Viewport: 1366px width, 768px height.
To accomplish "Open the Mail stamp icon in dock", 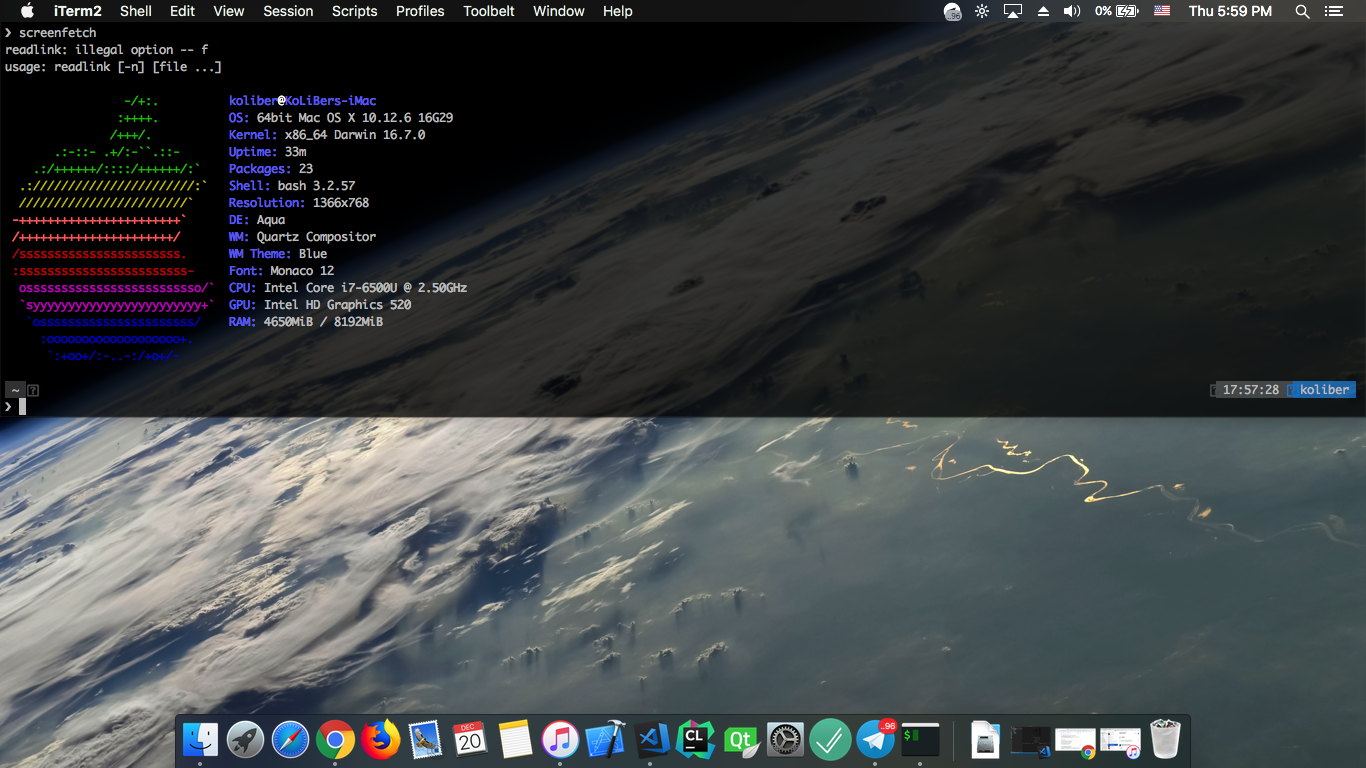I will (x=425, y=740).
